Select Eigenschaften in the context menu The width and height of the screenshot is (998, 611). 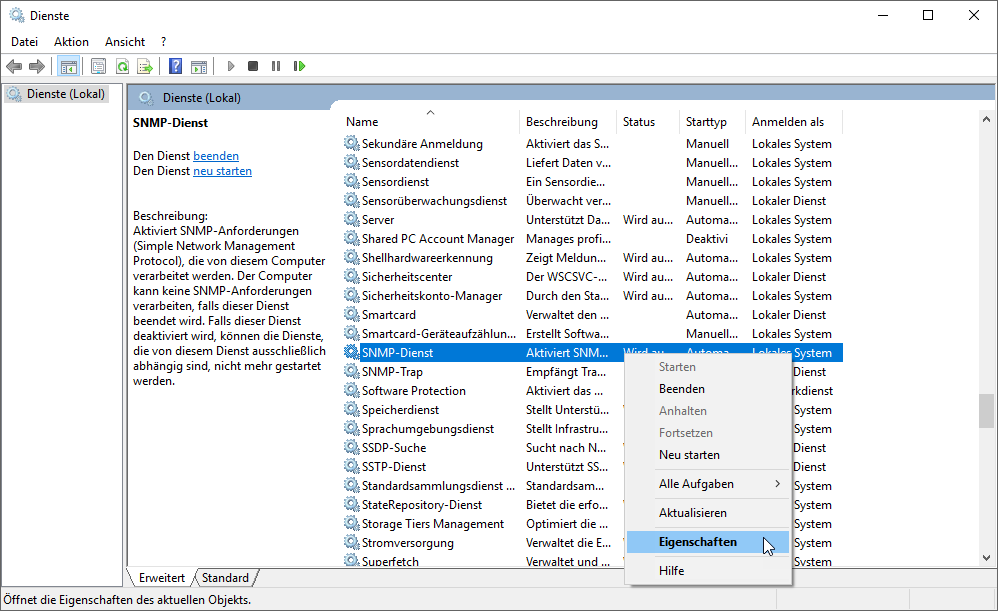click(x=708, y=542)
